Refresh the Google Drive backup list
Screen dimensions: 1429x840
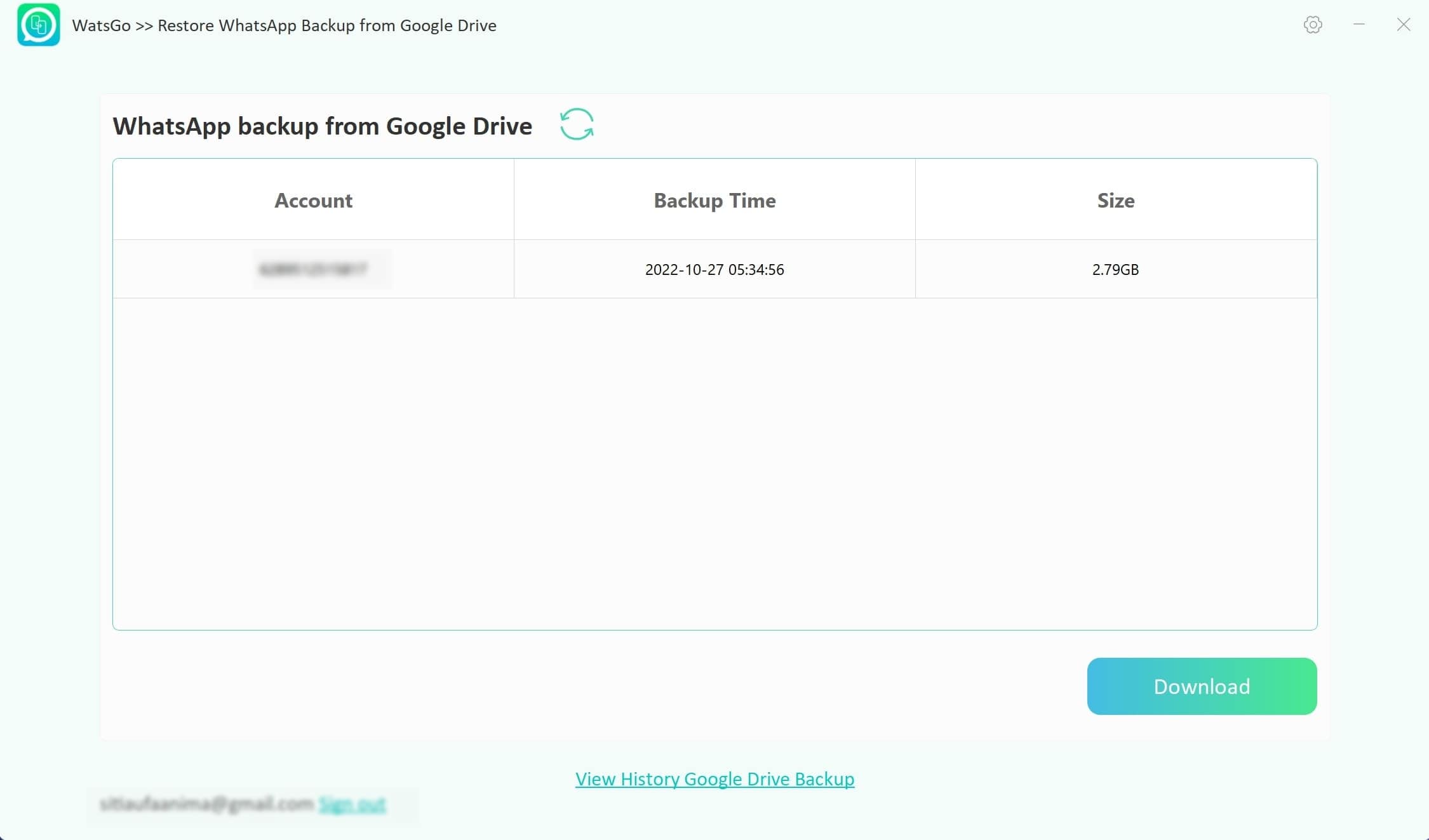tap(577, 124)
